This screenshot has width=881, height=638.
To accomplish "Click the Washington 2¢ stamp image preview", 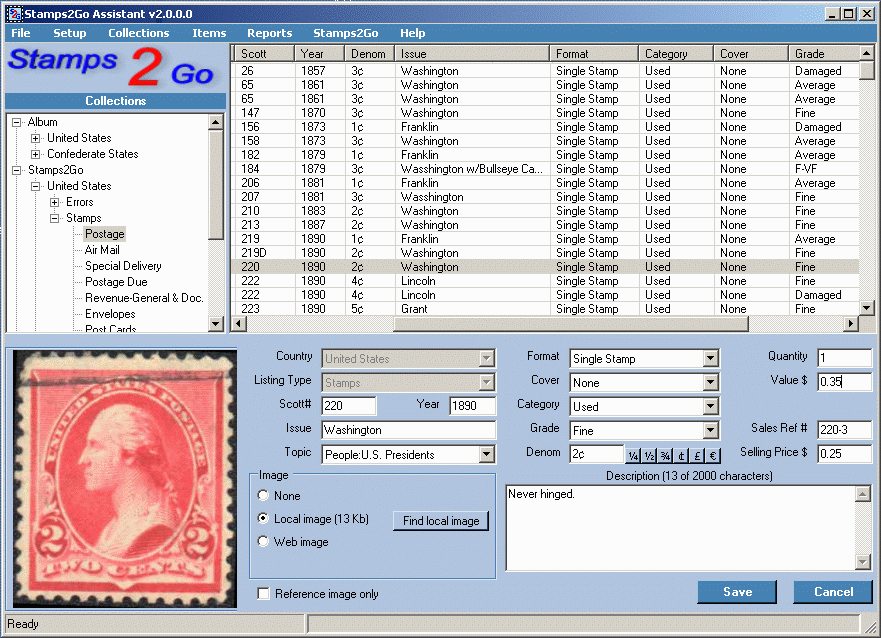I will tap(124, 479).
